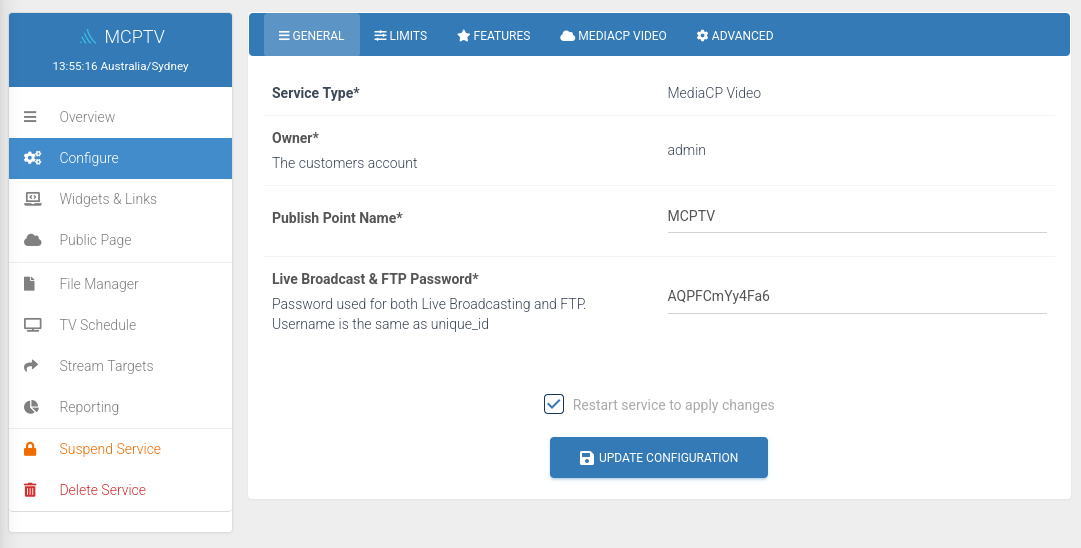Screen dimensions: 1081x548
Task: Click the Overview hamburger icon in sidebar
Action: (30, 117)
